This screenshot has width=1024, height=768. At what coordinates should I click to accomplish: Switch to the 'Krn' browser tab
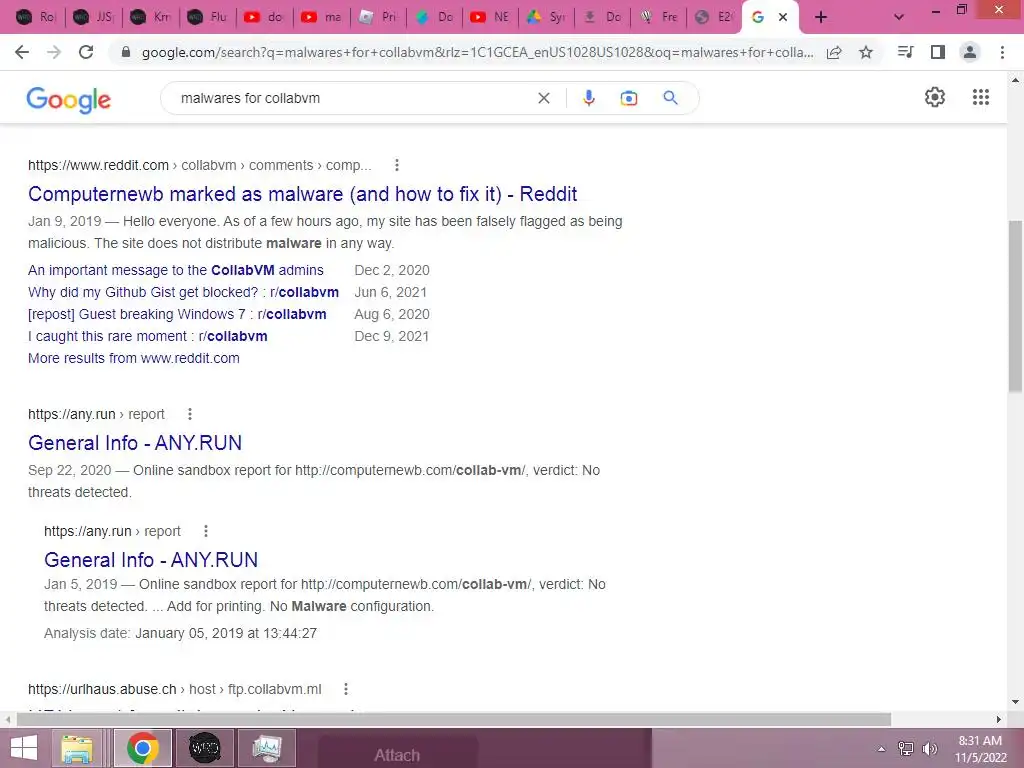point(150,17)
